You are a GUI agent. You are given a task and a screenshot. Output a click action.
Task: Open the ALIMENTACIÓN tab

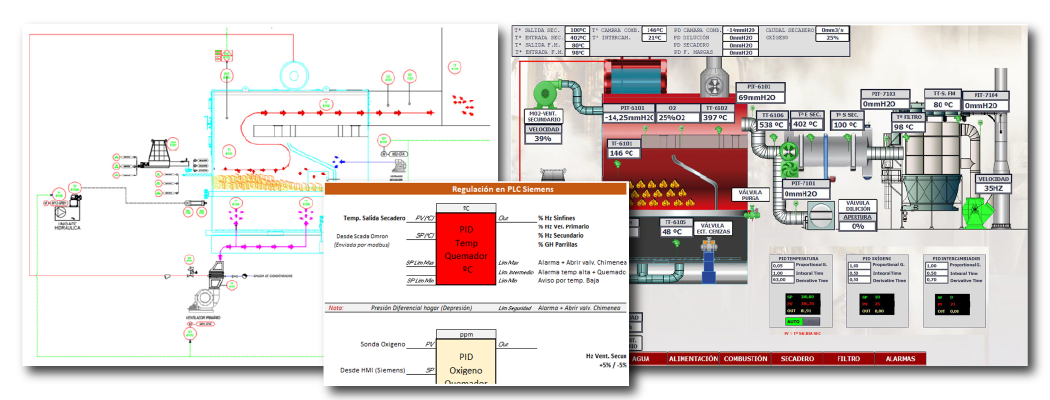pos(692,357)
